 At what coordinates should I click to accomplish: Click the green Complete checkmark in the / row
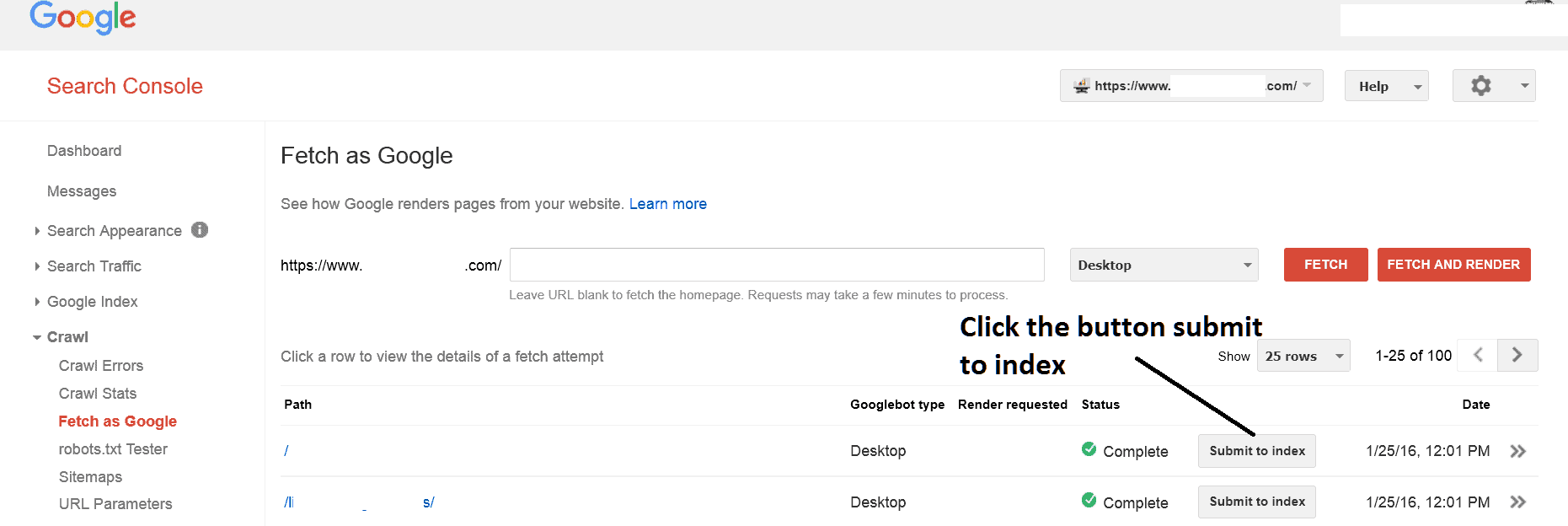(1089, 449)
